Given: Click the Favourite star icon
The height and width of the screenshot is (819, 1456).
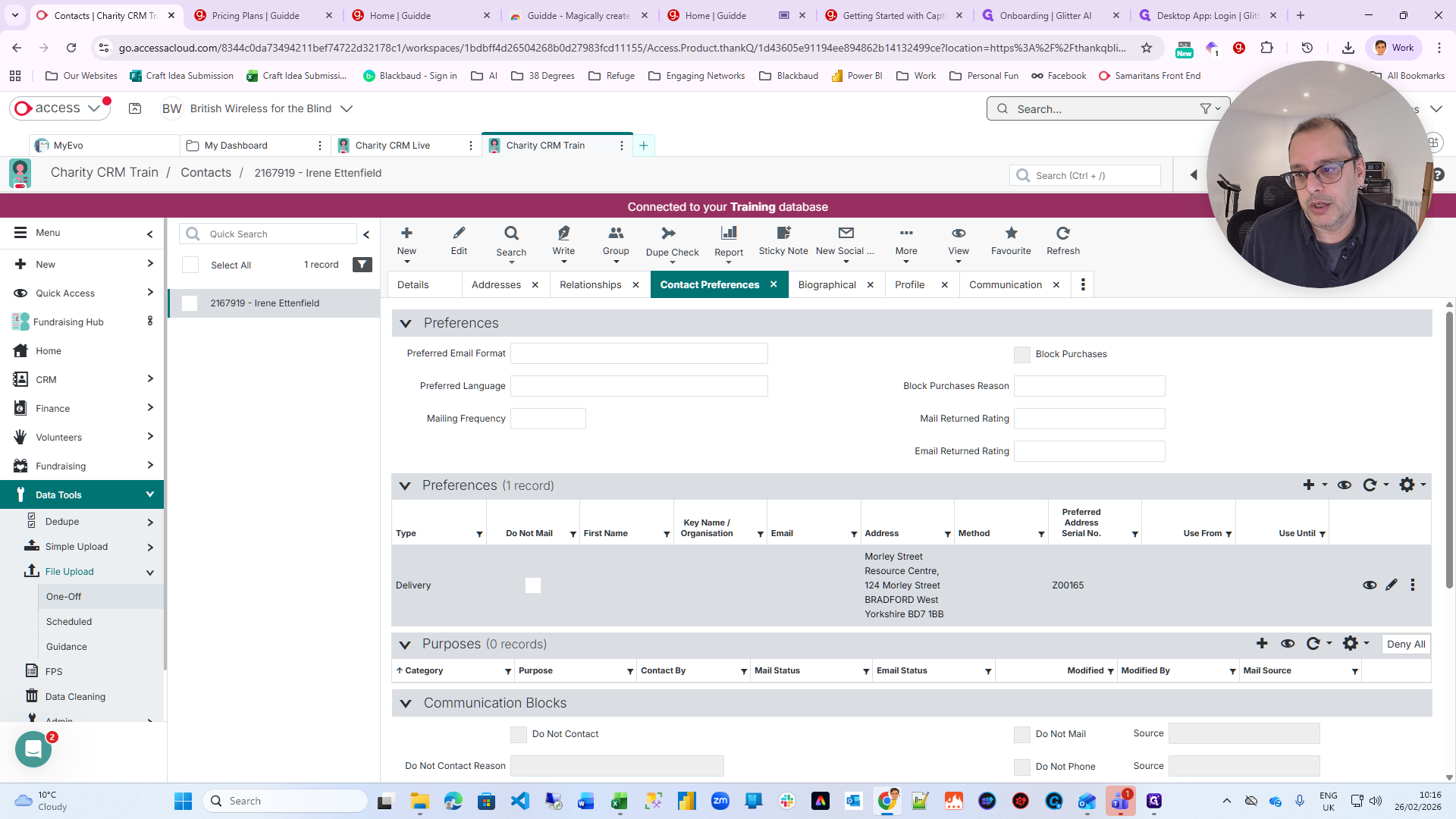Looking at the screenshot, I should point(1010,234).
